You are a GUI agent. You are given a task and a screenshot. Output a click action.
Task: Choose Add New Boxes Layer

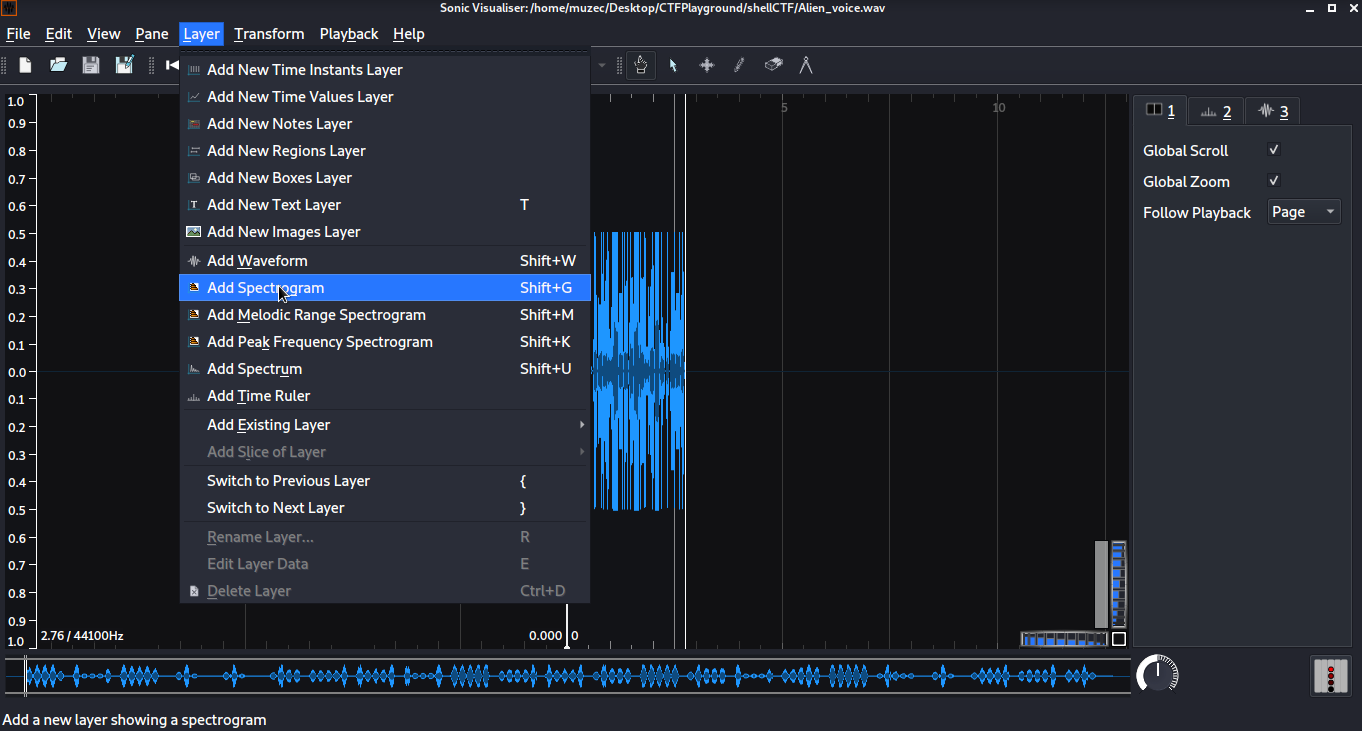click(385, 178)
